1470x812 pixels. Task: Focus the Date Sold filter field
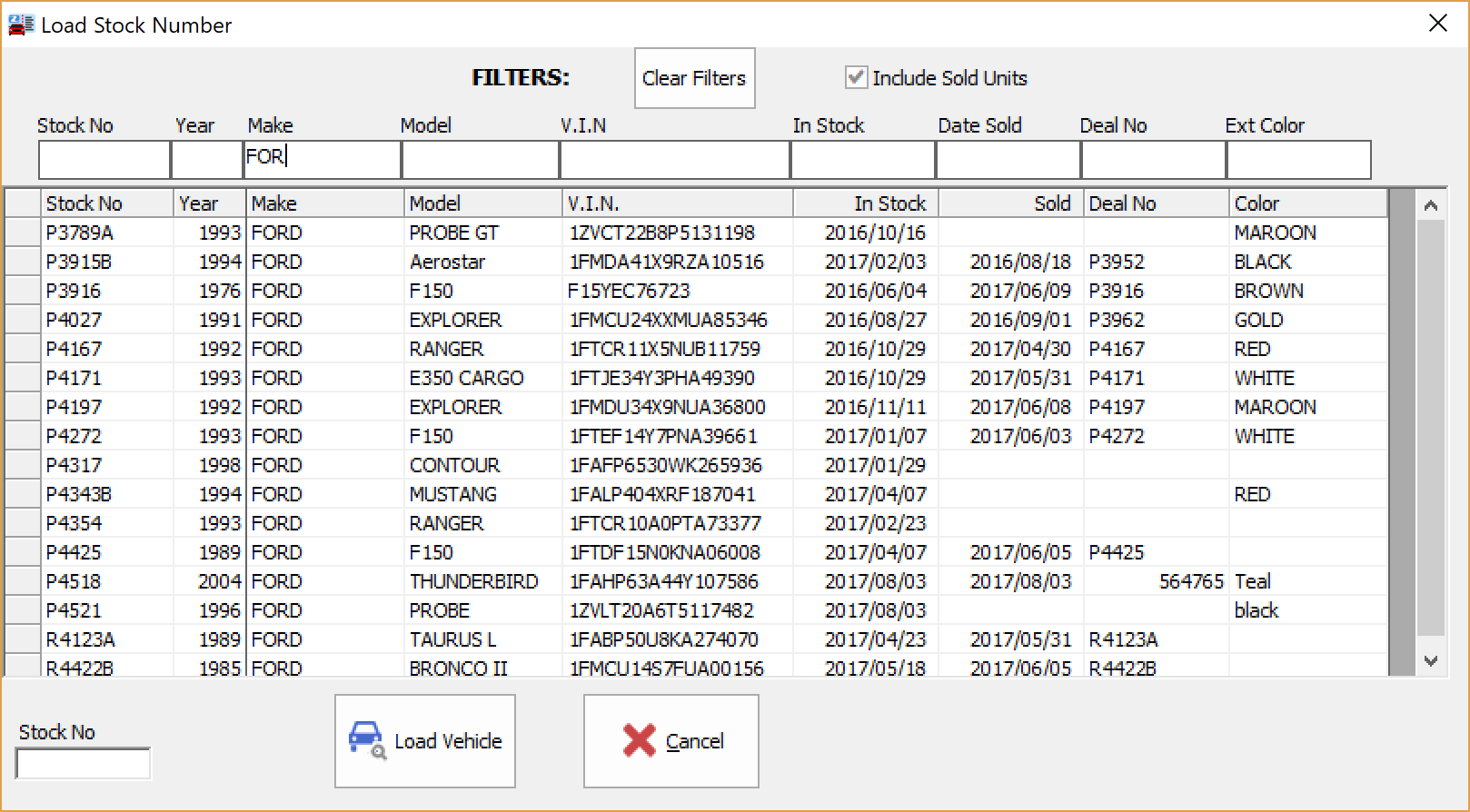(x=1008, y=160)
